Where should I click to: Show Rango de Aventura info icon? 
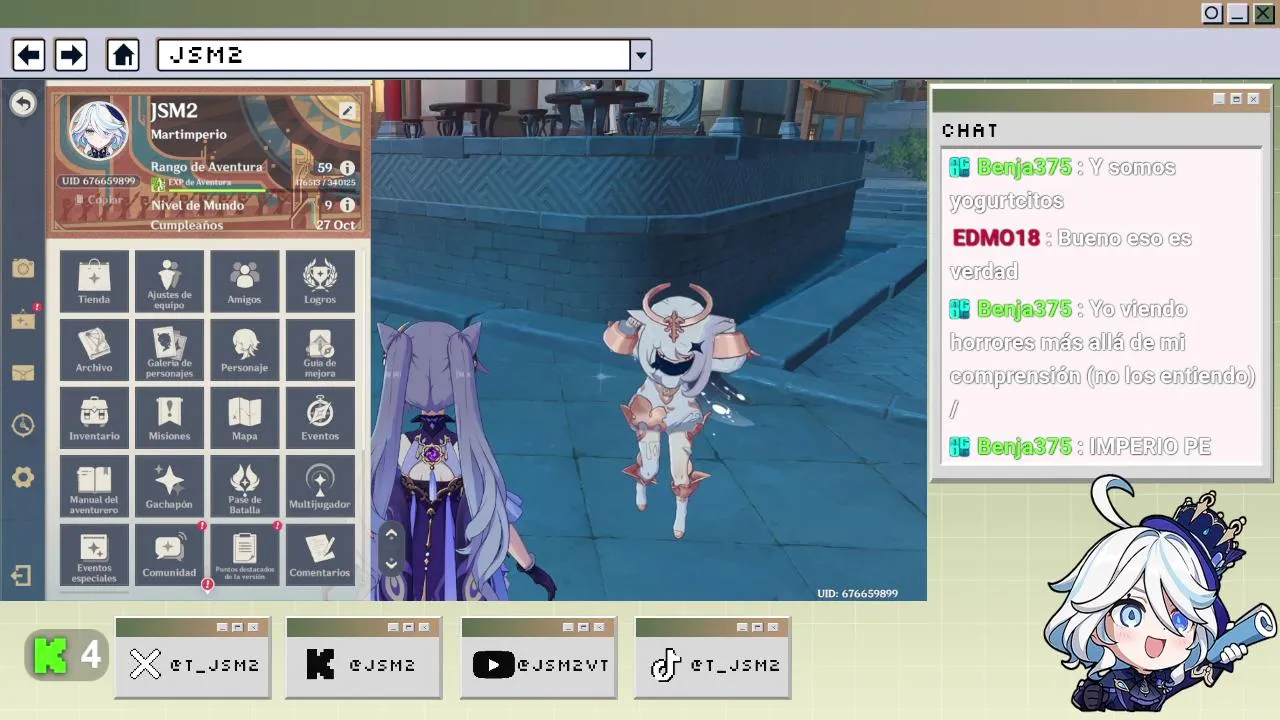[347, 168]
